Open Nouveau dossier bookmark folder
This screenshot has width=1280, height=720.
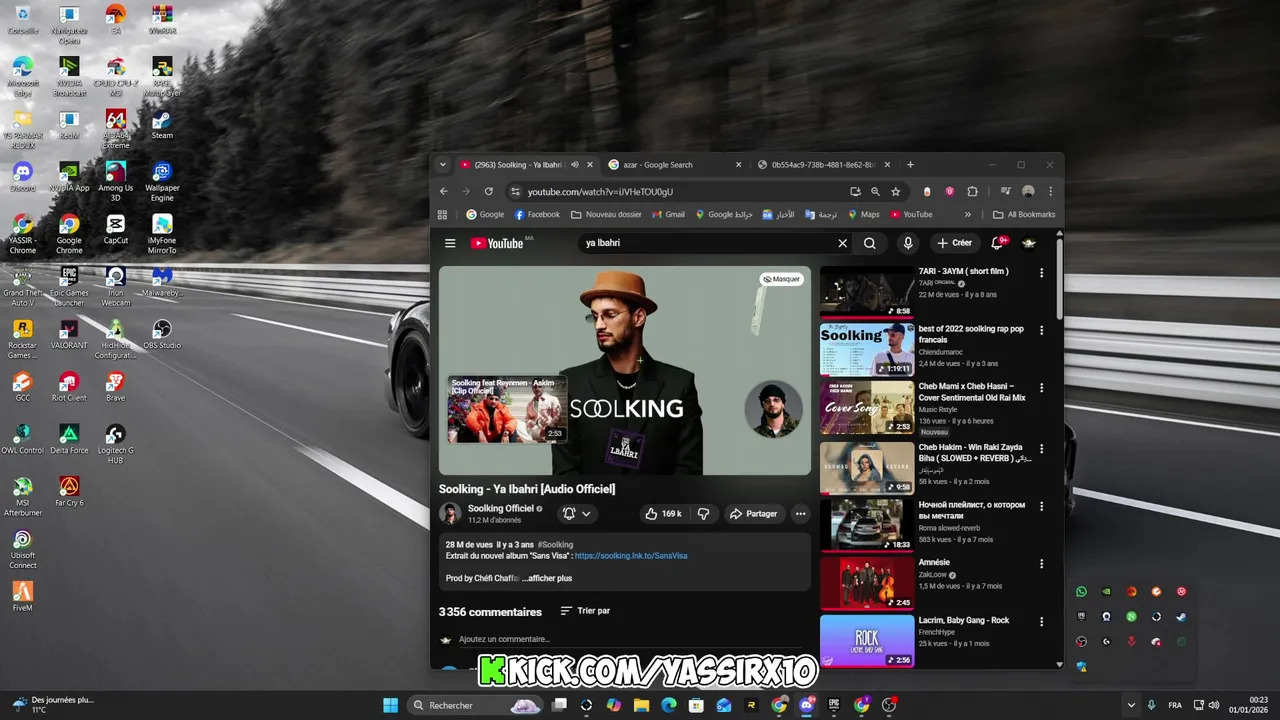606,214
